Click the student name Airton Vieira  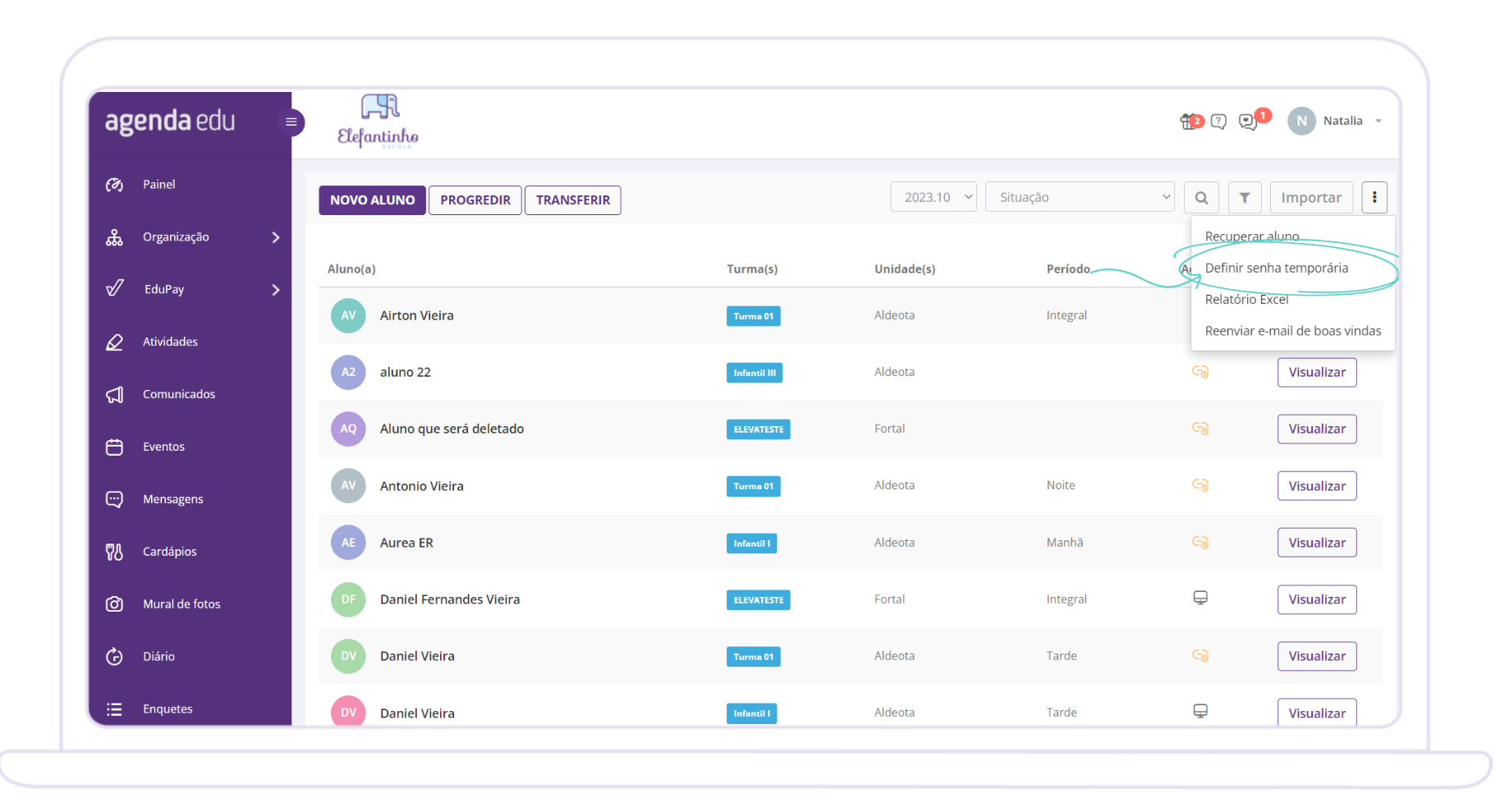click(x=416, y=316)
